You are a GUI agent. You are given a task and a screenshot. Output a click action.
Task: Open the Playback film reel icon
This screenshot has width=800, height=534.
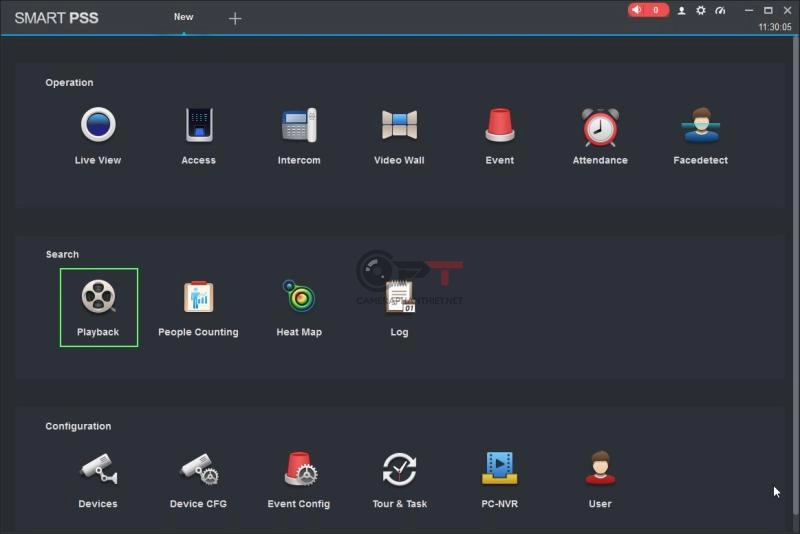pyautogui.click(x=98, y=298)
